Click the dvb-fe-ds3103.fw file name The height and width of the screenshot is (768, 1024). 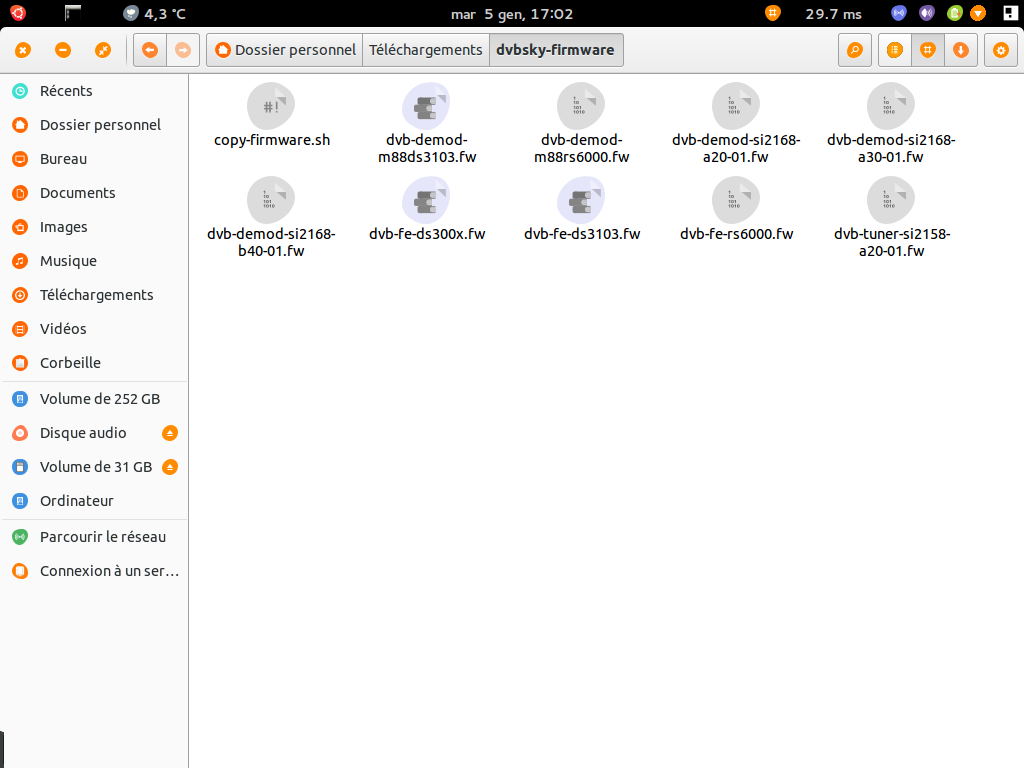point(582,234)
